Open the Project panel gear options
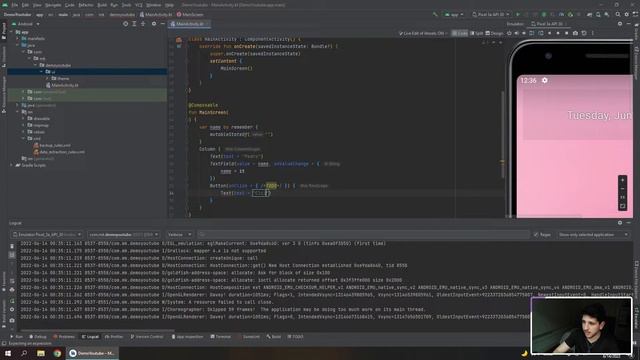The width and height of the screenshot is (640, 360). 154,24
